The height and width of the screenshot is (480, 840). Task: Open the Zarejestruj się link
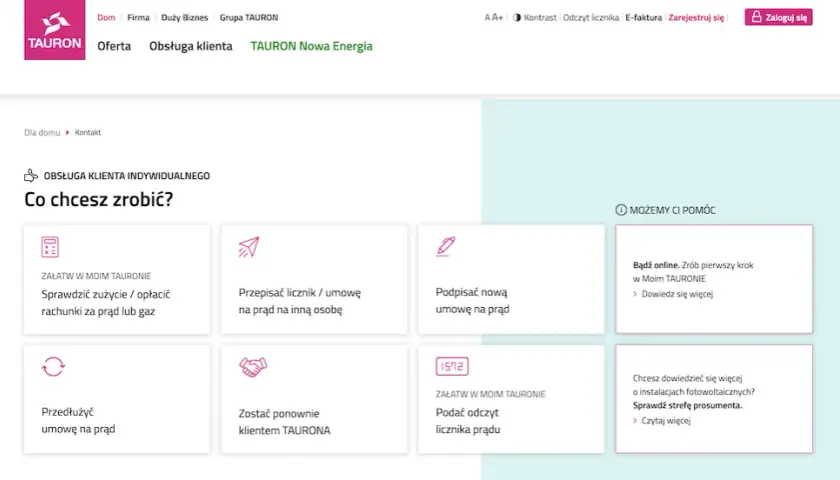(696, 17)
